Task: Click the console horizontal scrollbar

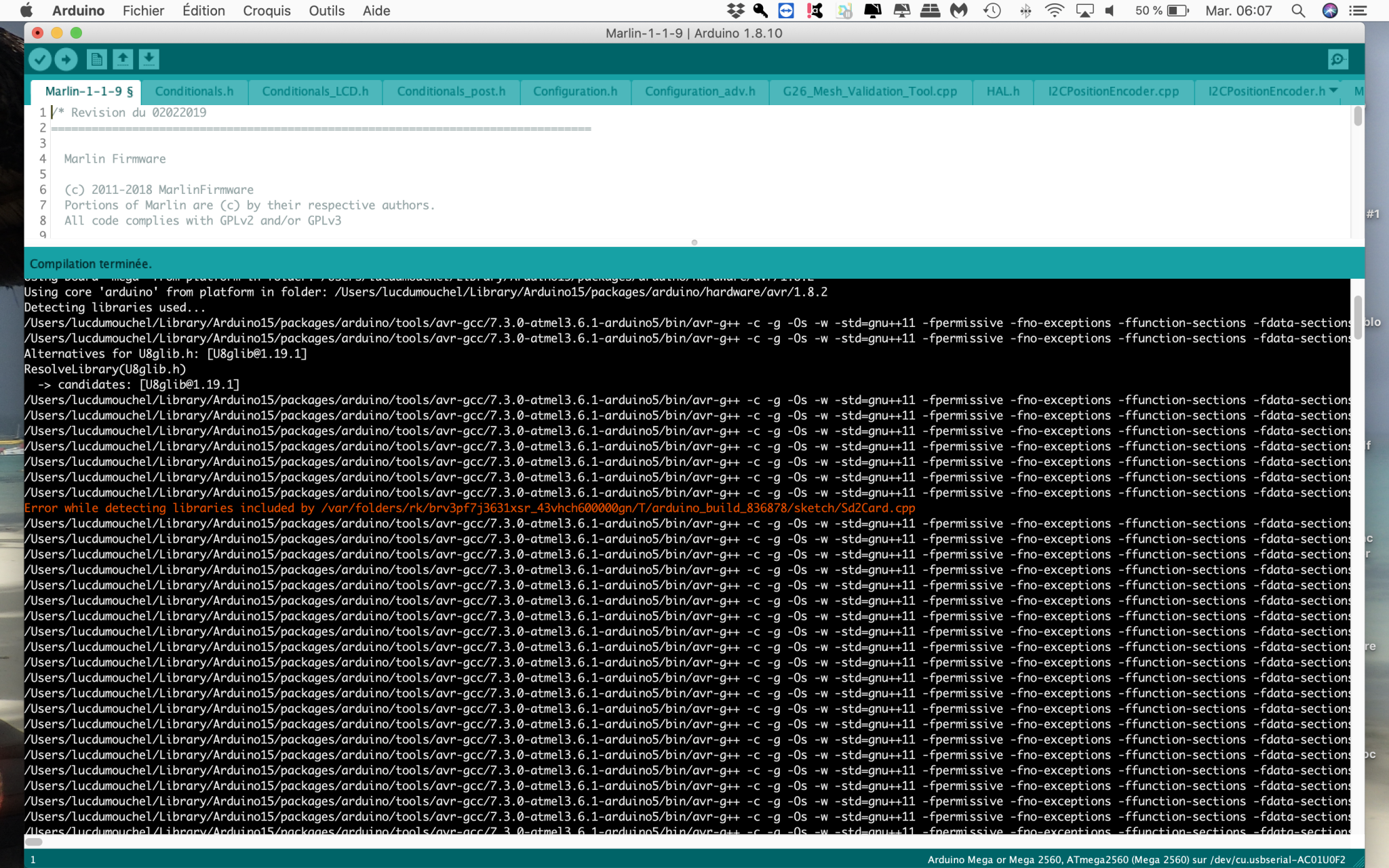Action: point(34,842)
